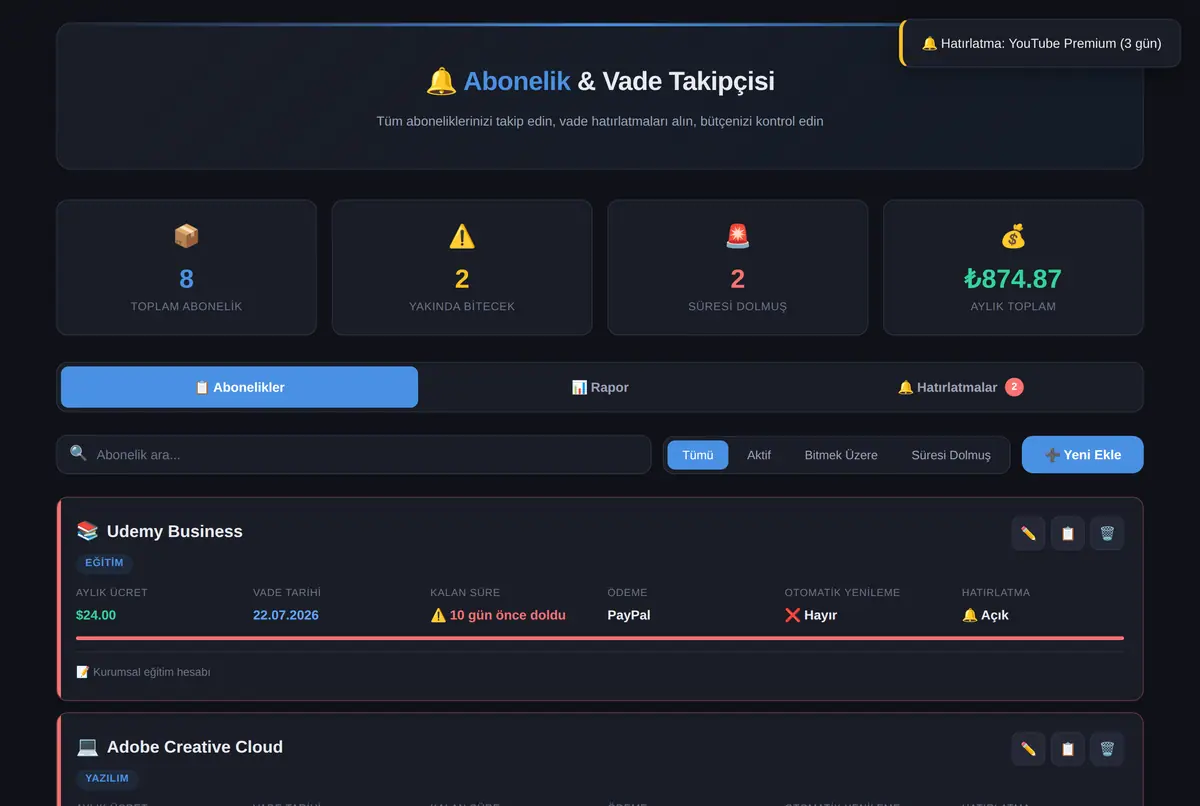Screen dimensions: 1200x806
Task: Click the money bag icon above Aylık Toplam
Action: (x=1013, y=236)
